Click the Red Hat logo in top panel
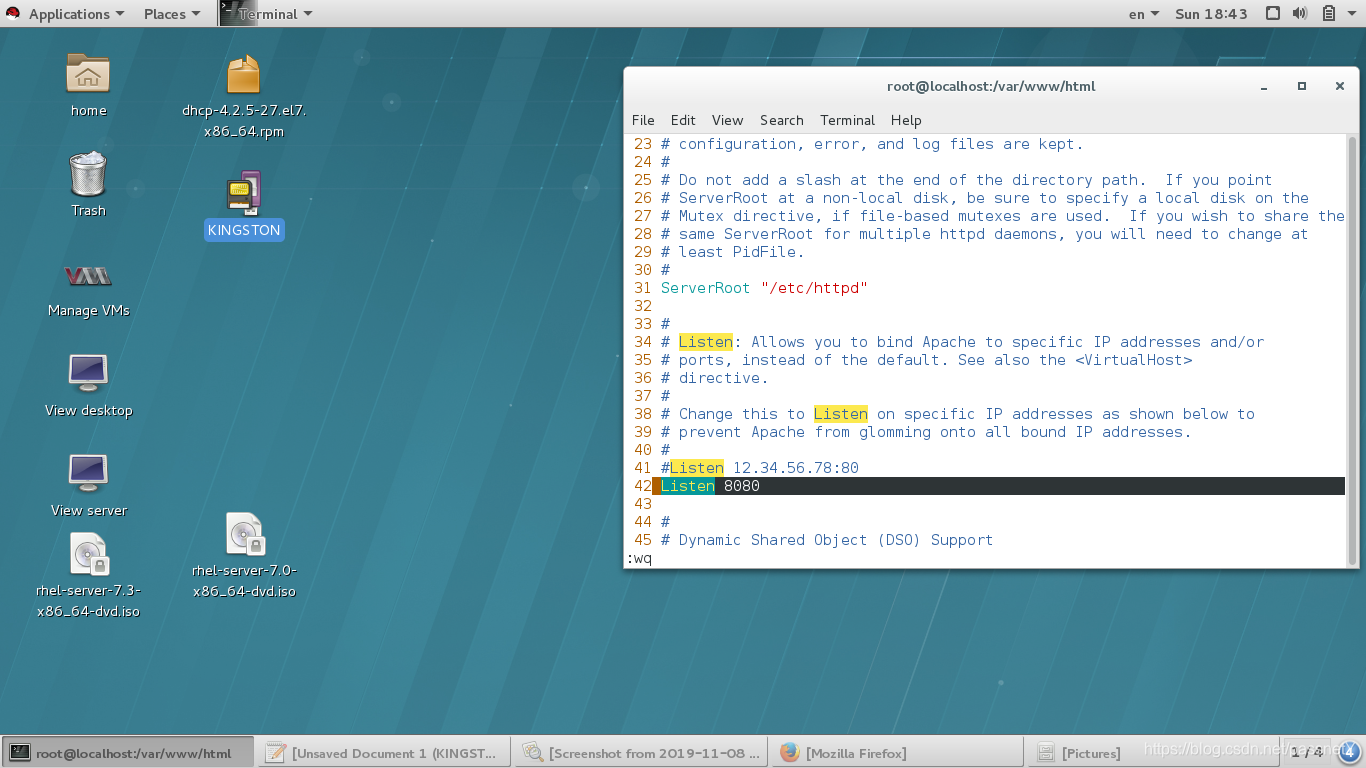Viewport: 1366px width, 768px height. click(13, 13)
